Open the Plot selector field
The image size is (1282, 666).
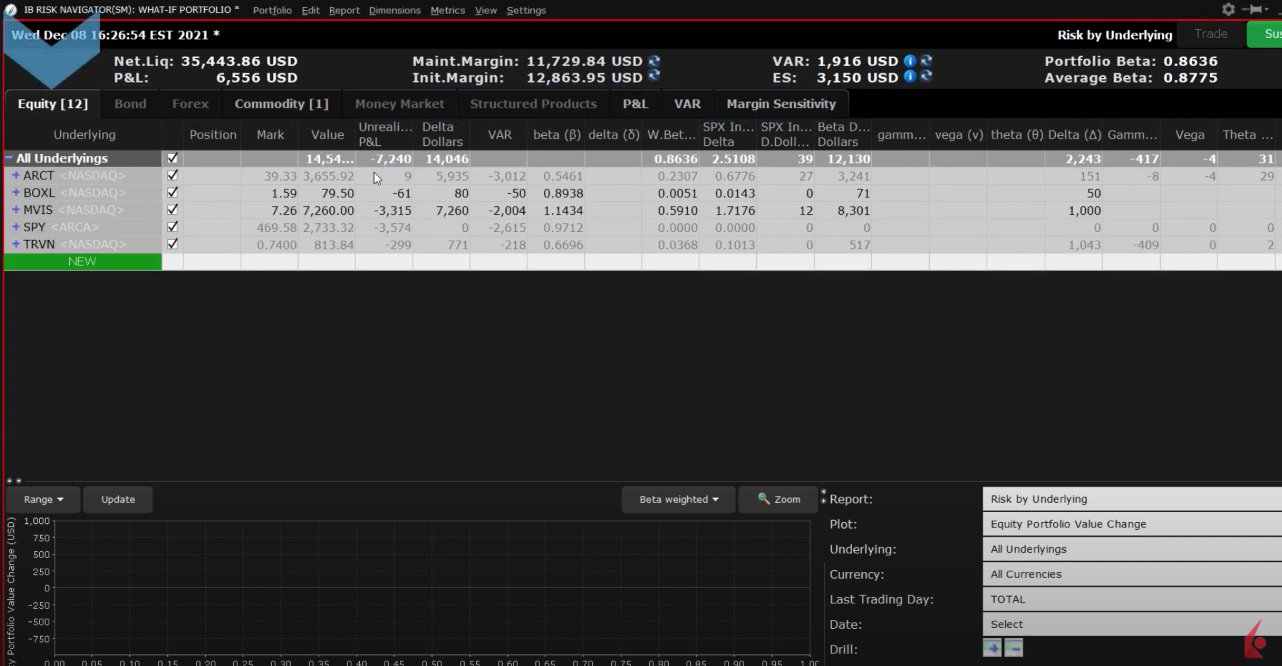pos(1130,524)
